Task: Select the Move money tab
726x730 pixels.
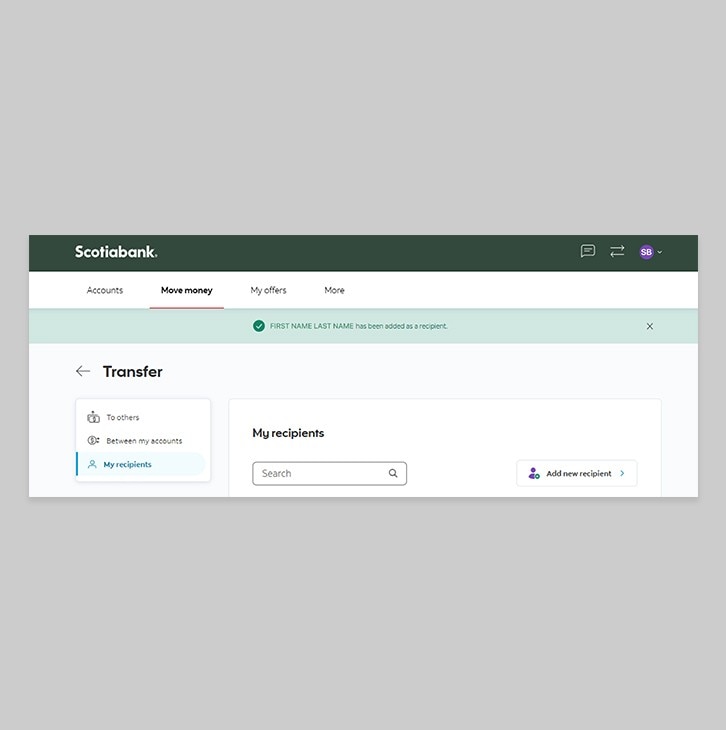Action: (187, 290)
